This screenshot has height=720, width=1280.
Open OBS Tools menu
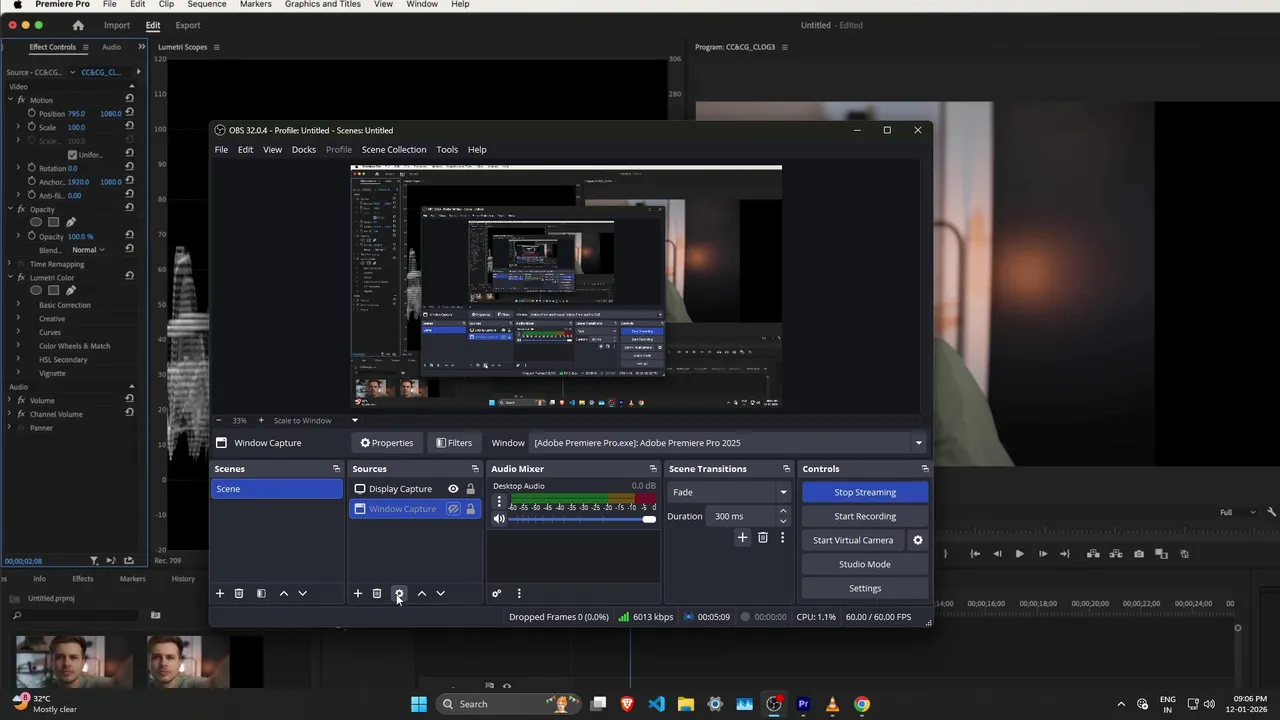(447, 150)
